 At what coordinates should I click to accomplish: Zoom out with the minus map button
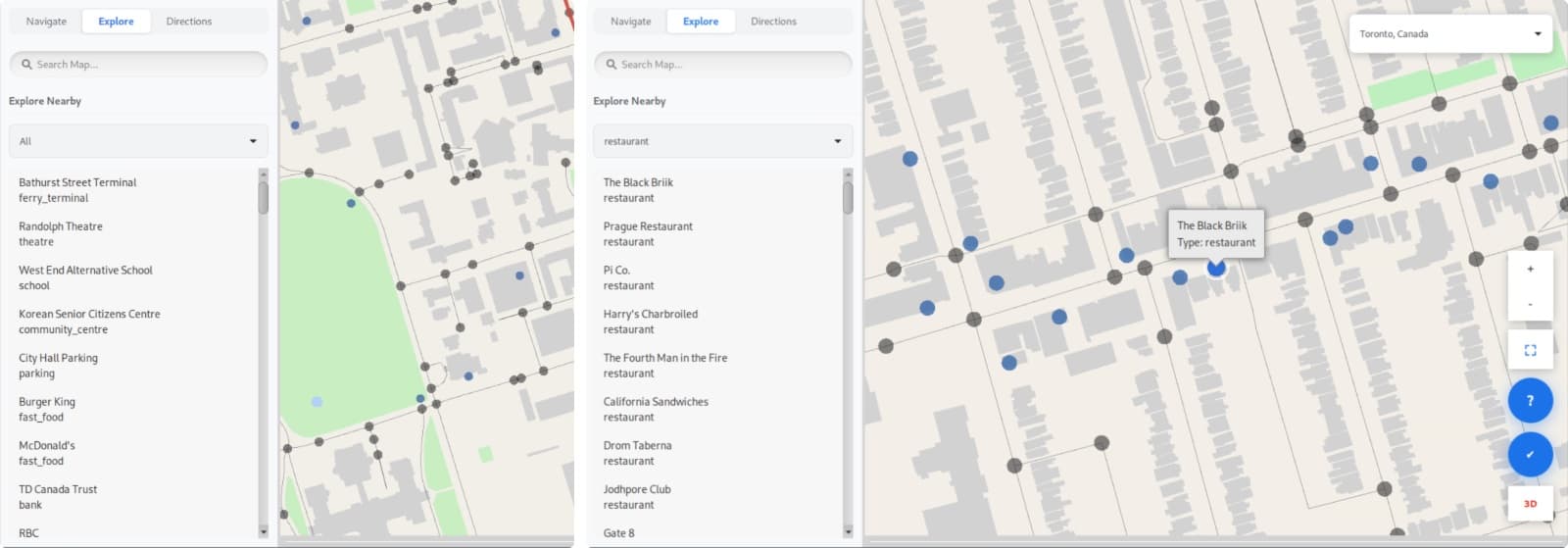pyautogui.click(x=1530, y=304)
